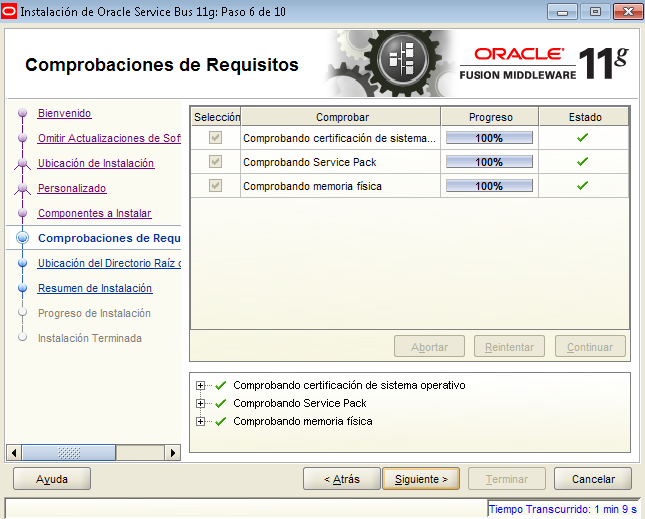Close the installer window
This screenshot has width=645, height=519.
(628, 12)
